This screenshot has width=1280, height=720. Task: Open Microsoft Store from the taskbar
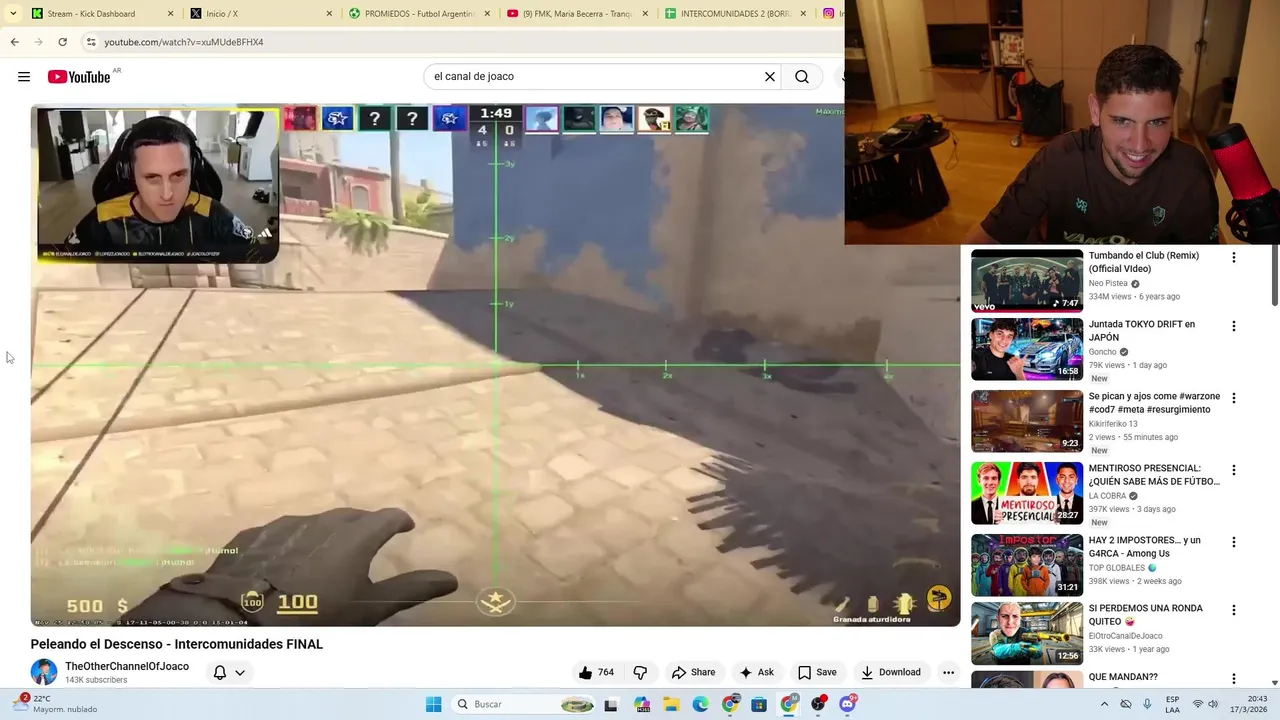coord(759,704)
